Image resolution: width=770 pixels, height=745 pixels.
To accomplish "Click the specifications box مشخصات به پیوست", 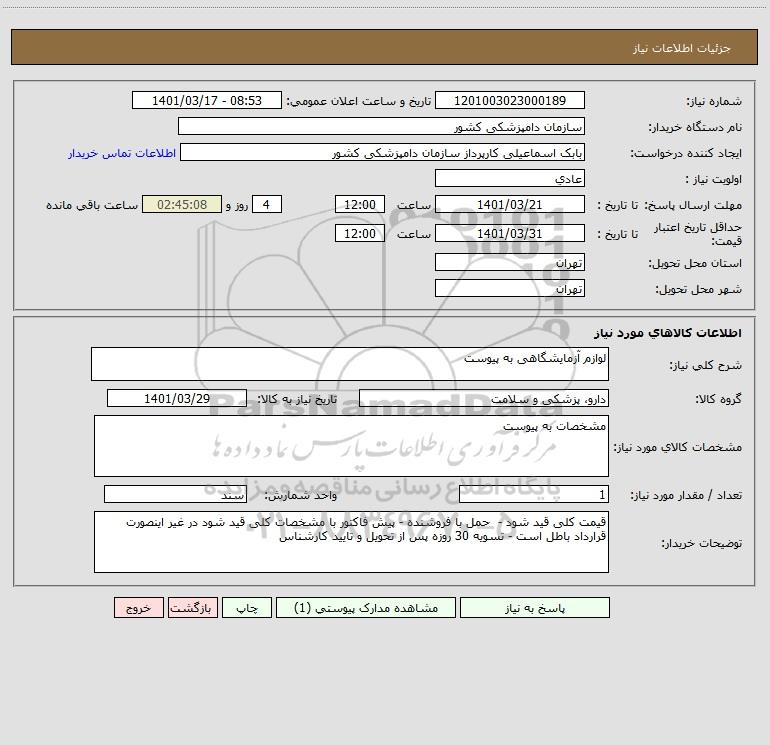I will (351, 446).
